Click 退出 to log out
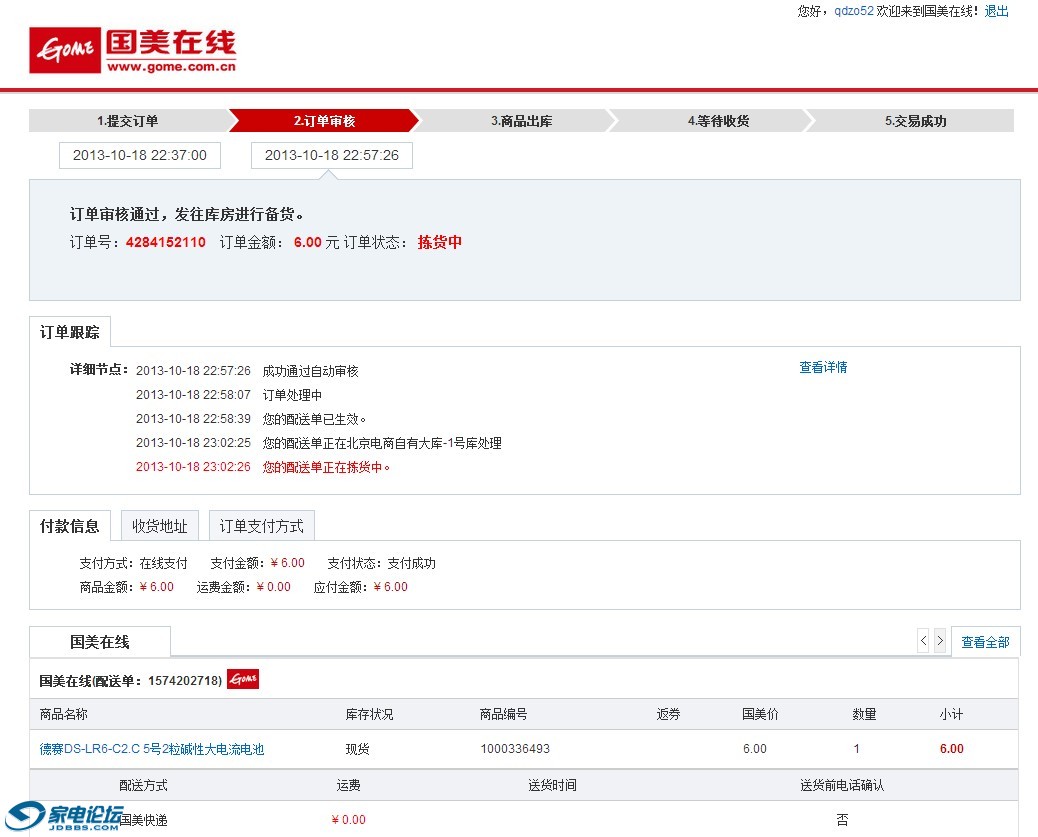This screenshot has height=837, width=1038. 996,11
